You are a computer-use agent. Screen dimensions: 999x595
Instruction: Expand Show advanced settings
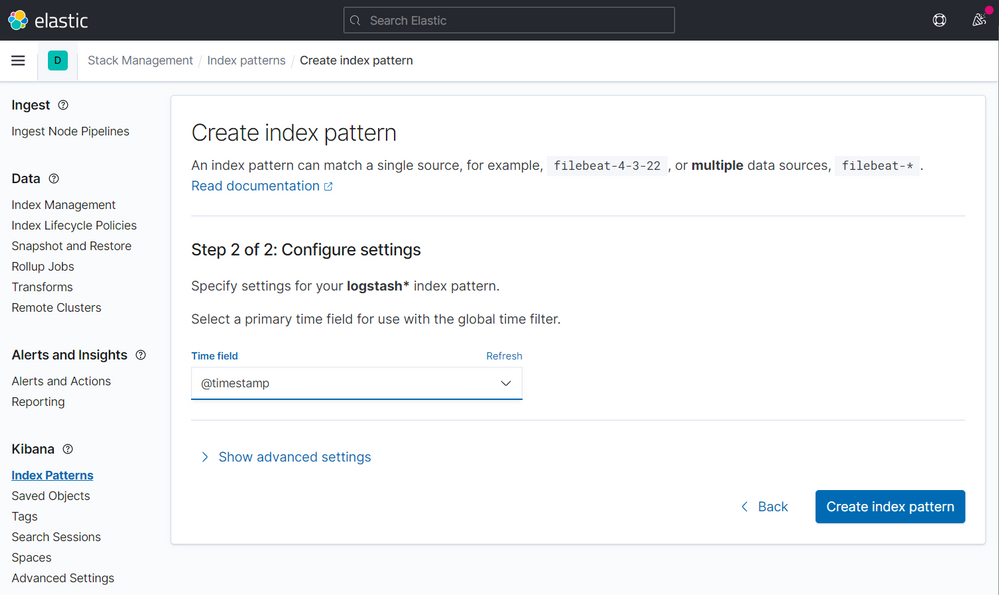pyautogui.click(x=286, y=457)
